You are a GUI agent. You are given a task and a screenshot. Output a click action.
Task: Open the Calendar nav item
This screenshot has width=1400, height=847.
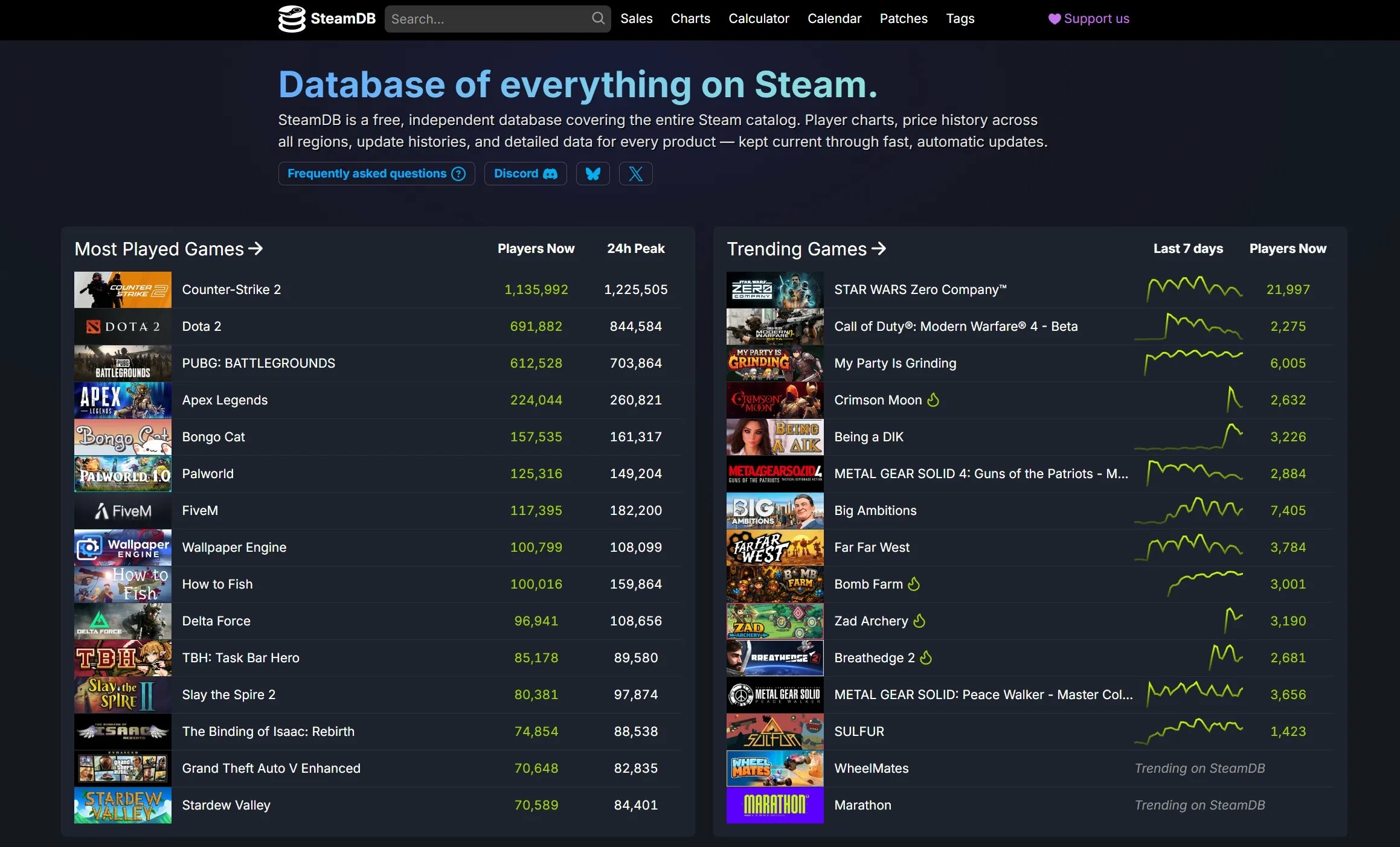pos(834,19)
